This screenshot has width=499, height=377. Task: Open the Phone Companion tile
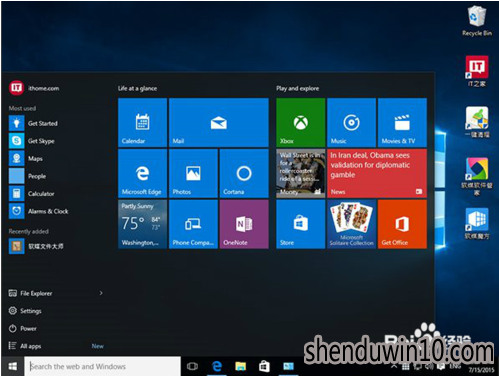pos(193,224)
